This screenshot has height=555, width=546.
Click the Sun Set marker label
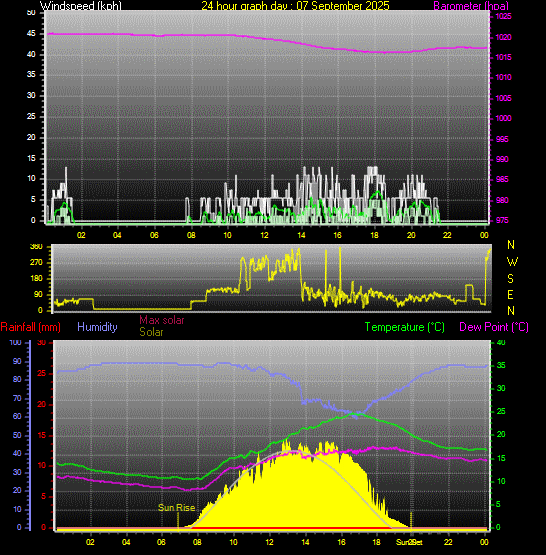tap(409, 542)
